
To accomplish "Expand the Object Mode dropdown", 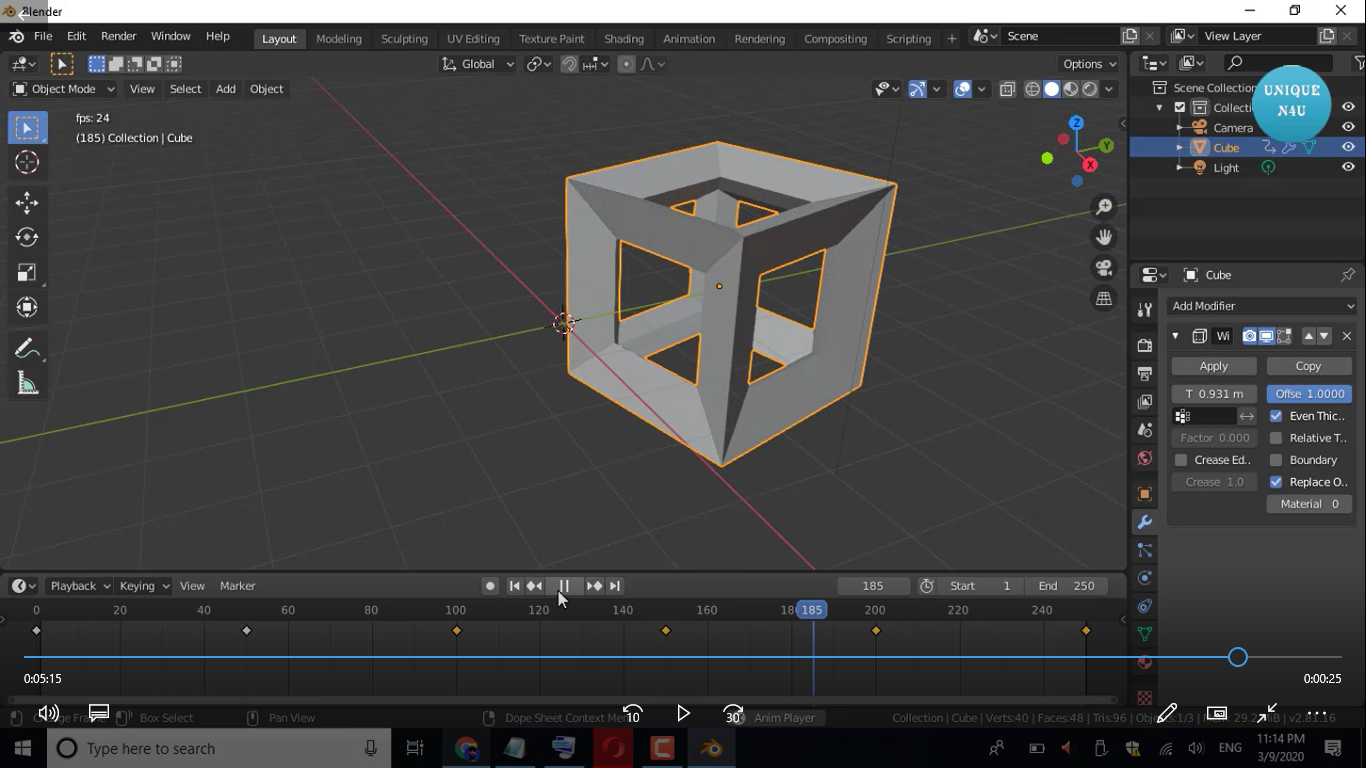I will pos(63,89).
